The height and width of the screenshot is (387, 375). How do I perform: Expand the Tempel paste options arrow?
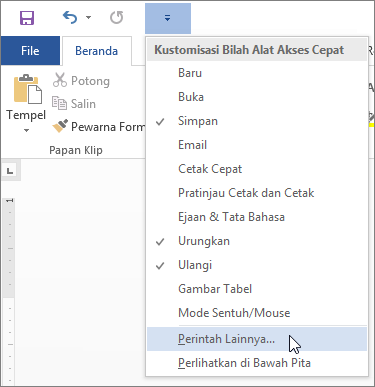(26, 130)
